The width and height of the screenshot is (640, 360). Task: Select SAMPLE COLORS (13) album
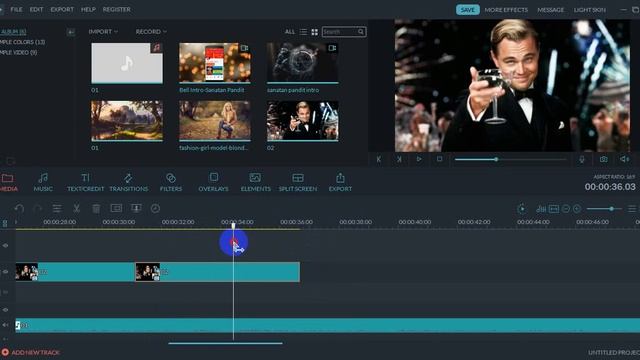click(x=22, y=42)
